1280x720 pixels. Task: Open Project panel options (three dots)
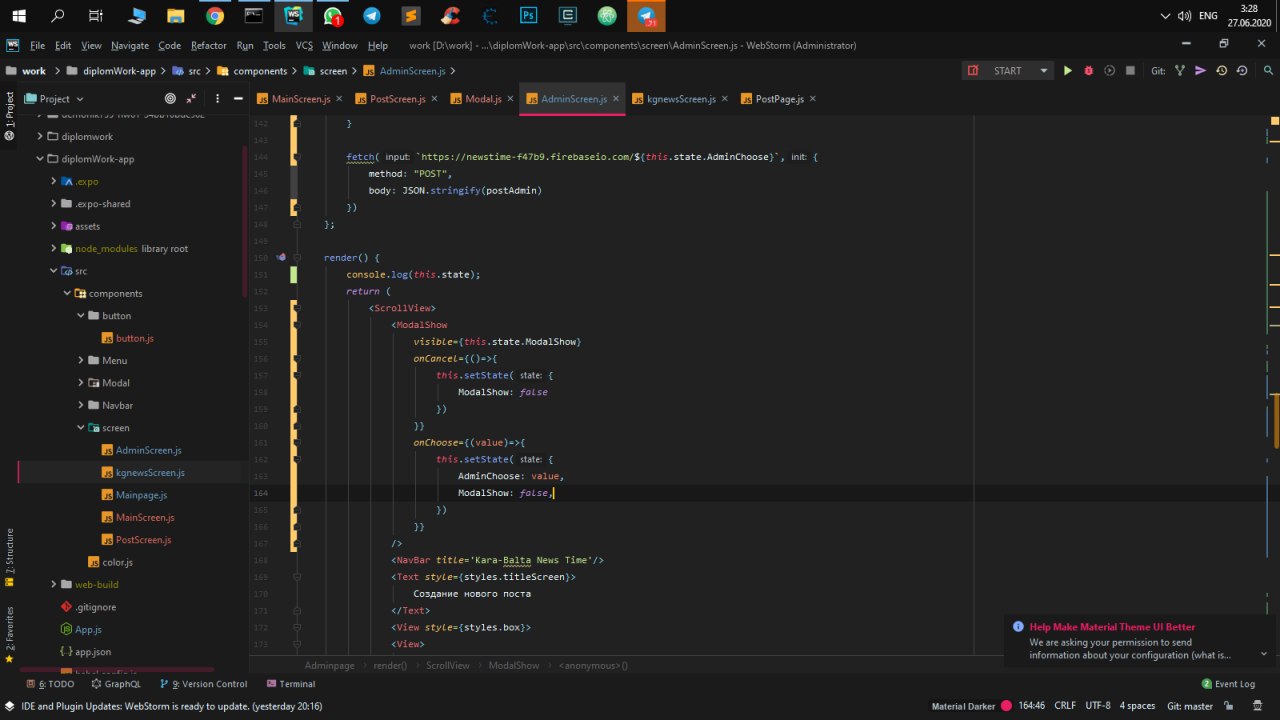click(217, 99)
